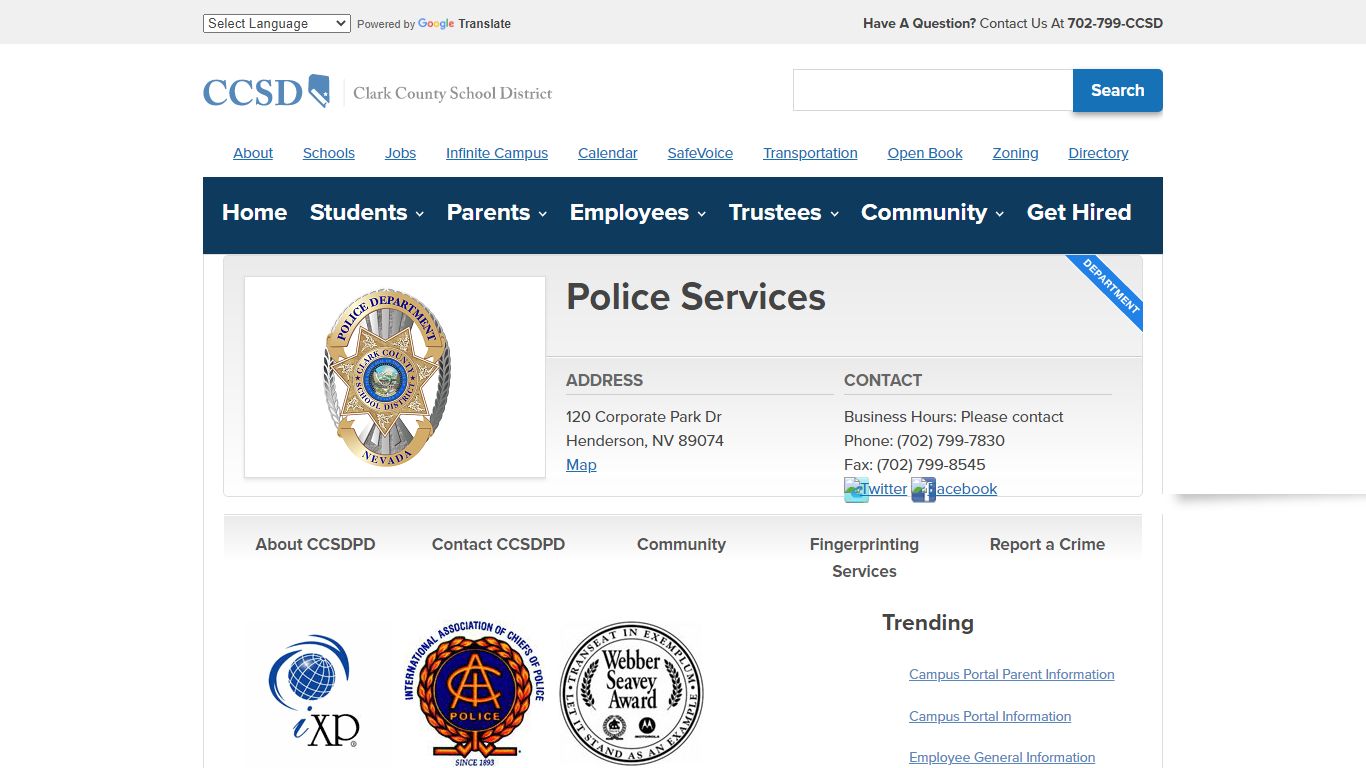Viewport: 1366px width, 768px height.
Task: Open the address Map link
Action: [x=581, y=465]
